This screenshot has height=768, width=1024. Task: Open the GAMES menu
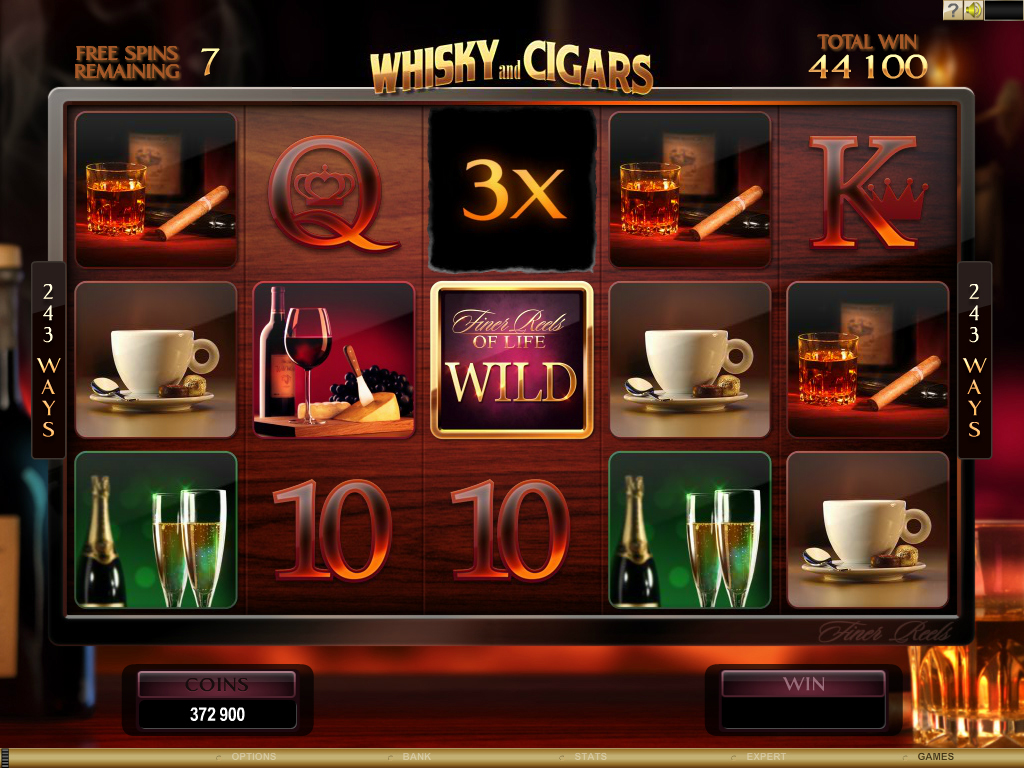pyautogui.click(x=935, y=756)
